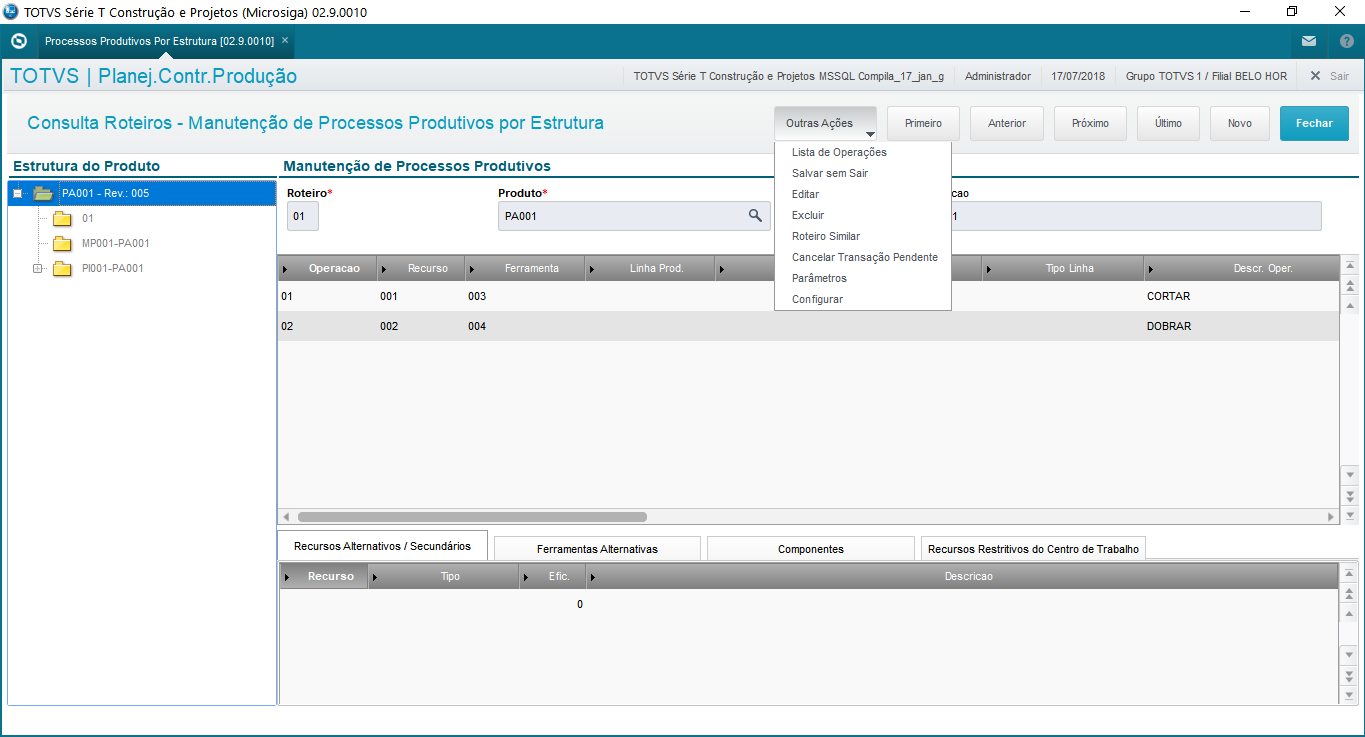Jump to last row in lower resources grid
This screenshot has width=1365, height=737.
[1350, 694]
